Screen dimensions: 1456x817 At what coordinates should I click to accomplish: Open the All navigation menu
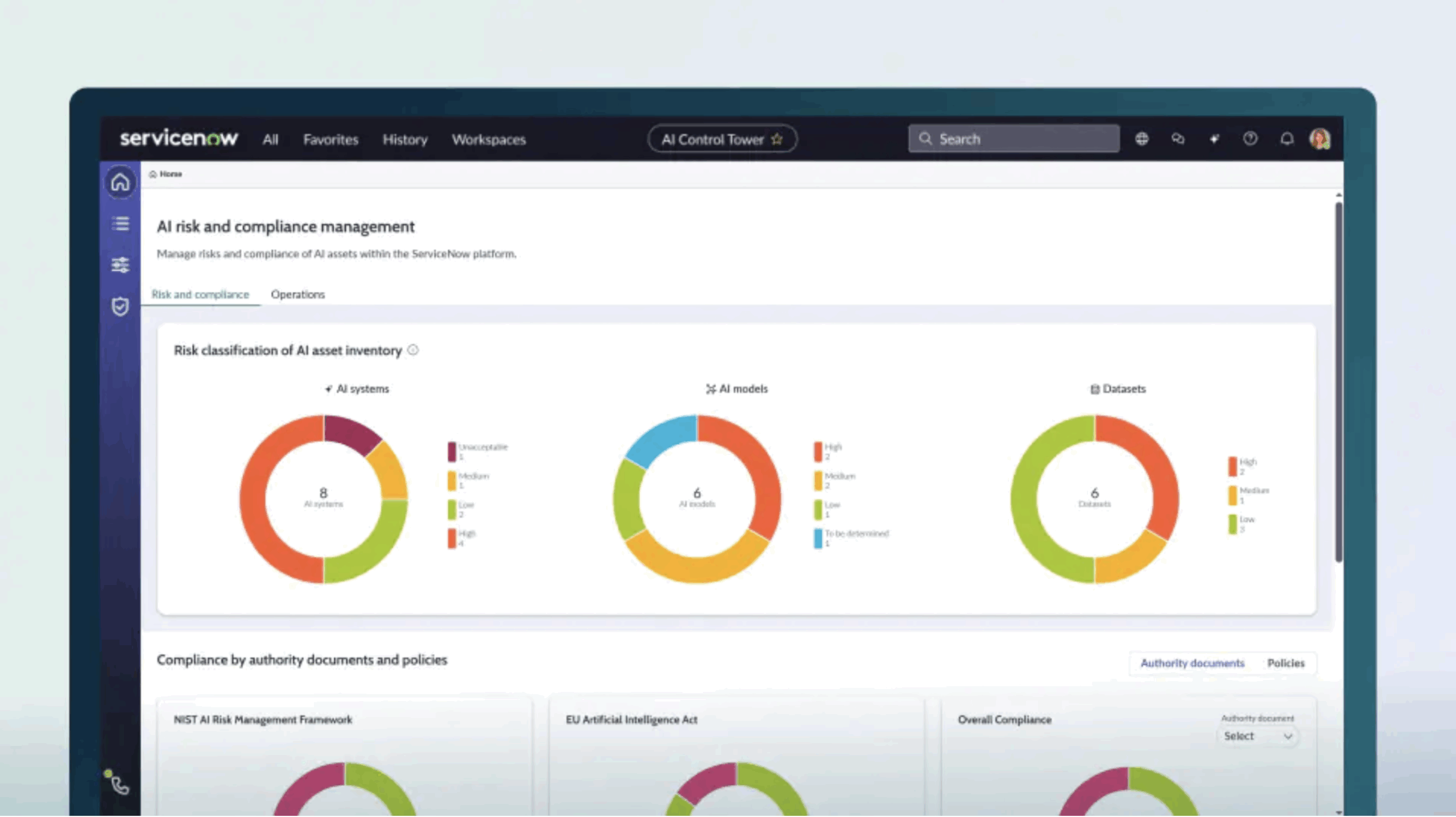coord(270,139)
